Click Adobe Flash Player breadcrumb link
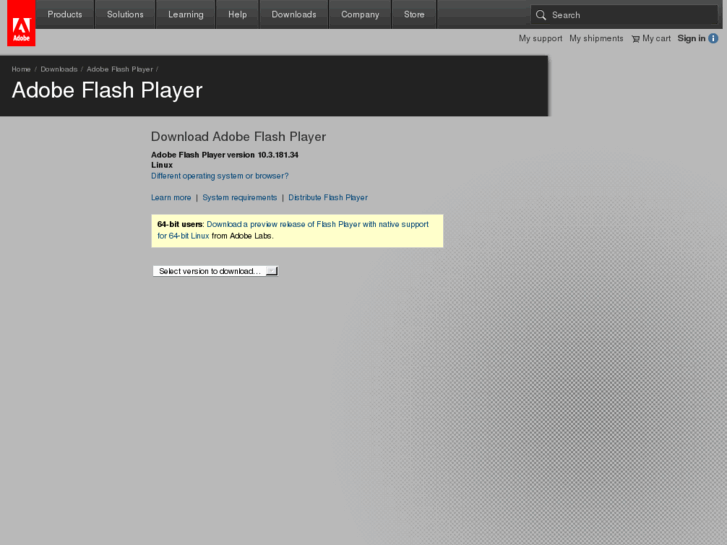This screenshot has height=545, width=727. 120,69
